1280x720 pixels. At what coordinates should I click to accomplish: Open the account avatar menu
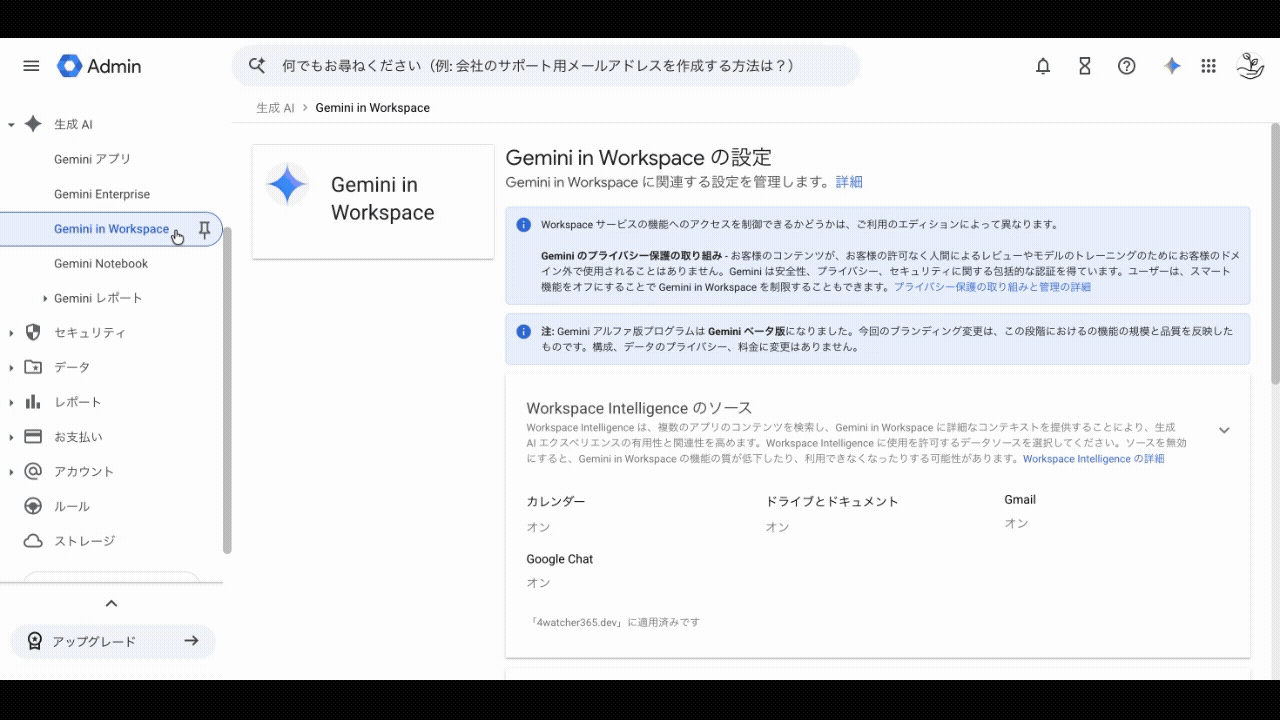[1251, 66]
